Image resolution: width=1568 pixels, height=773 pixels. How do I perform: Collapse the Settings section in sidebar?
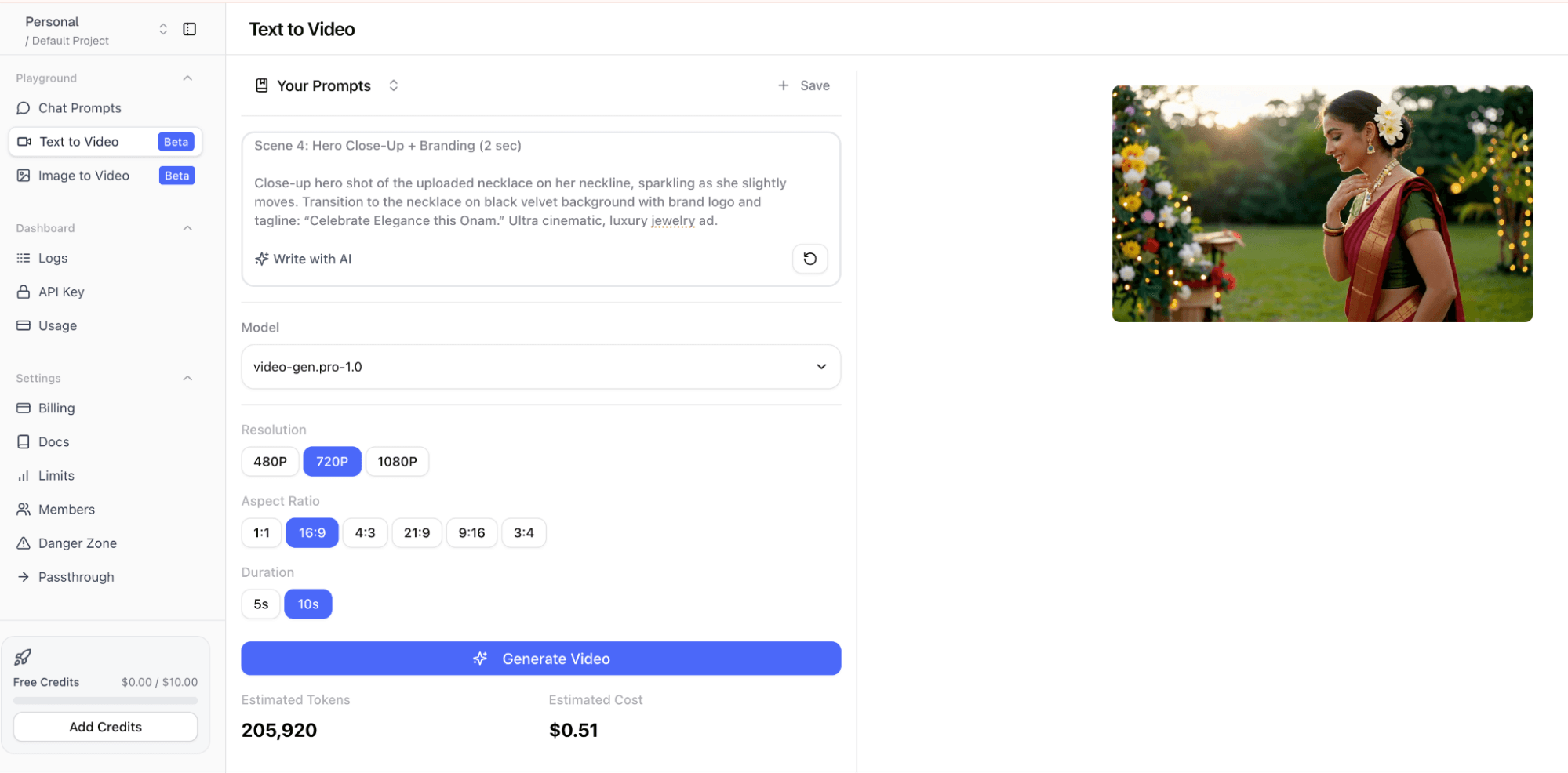(187, 377)
